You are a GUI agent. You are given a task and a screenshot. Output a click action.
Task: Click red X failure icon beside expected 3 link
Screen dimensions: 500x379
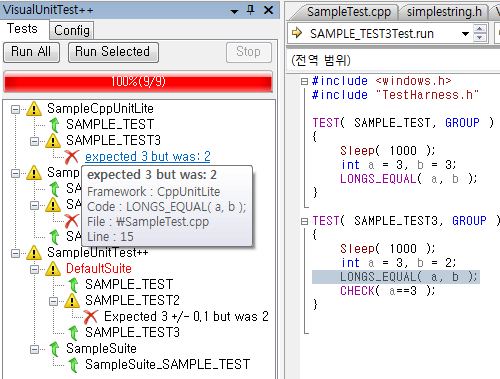(72, 157)
